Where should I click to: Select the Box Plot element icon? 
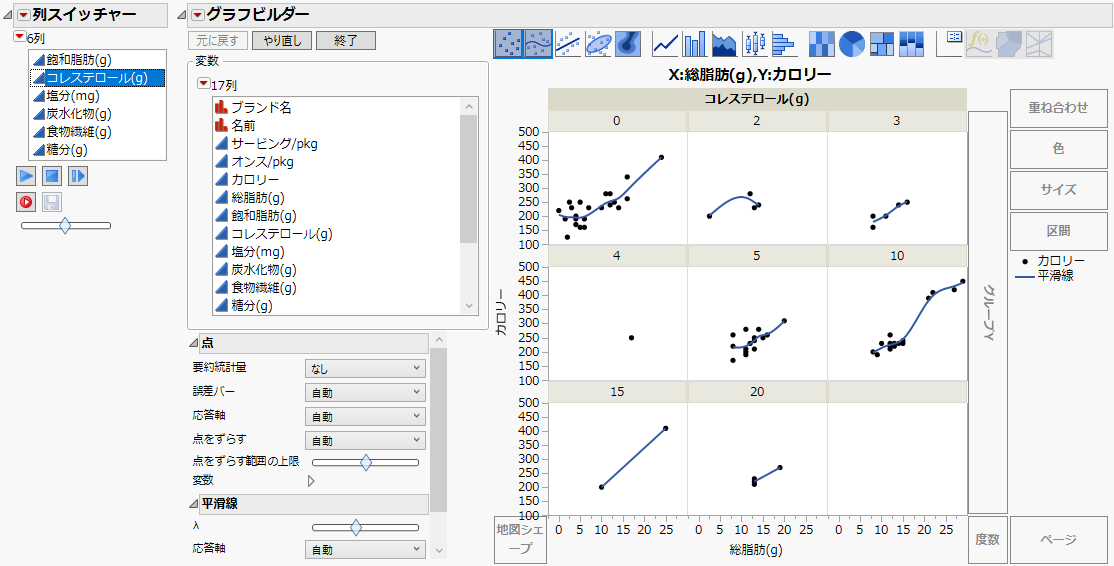pyautogui.click(x=755, y=44)
